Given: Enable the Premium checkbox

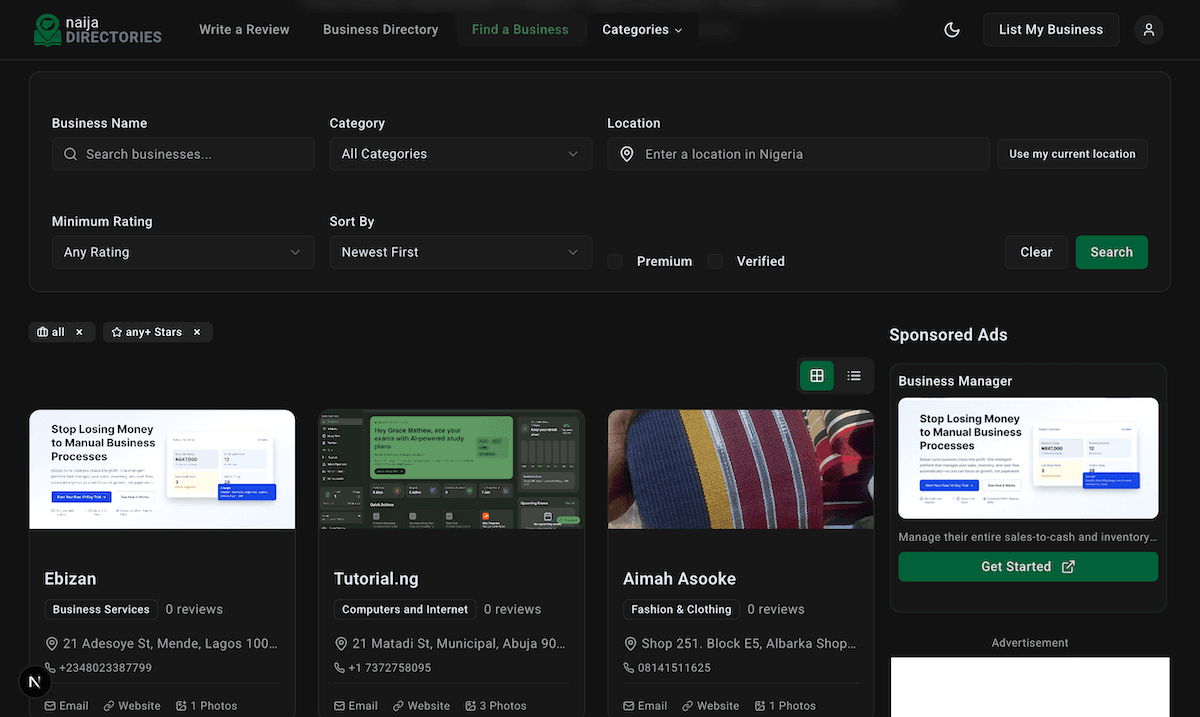Looking at the screenshot, I should pyautogui.click(x=615, y=261).
